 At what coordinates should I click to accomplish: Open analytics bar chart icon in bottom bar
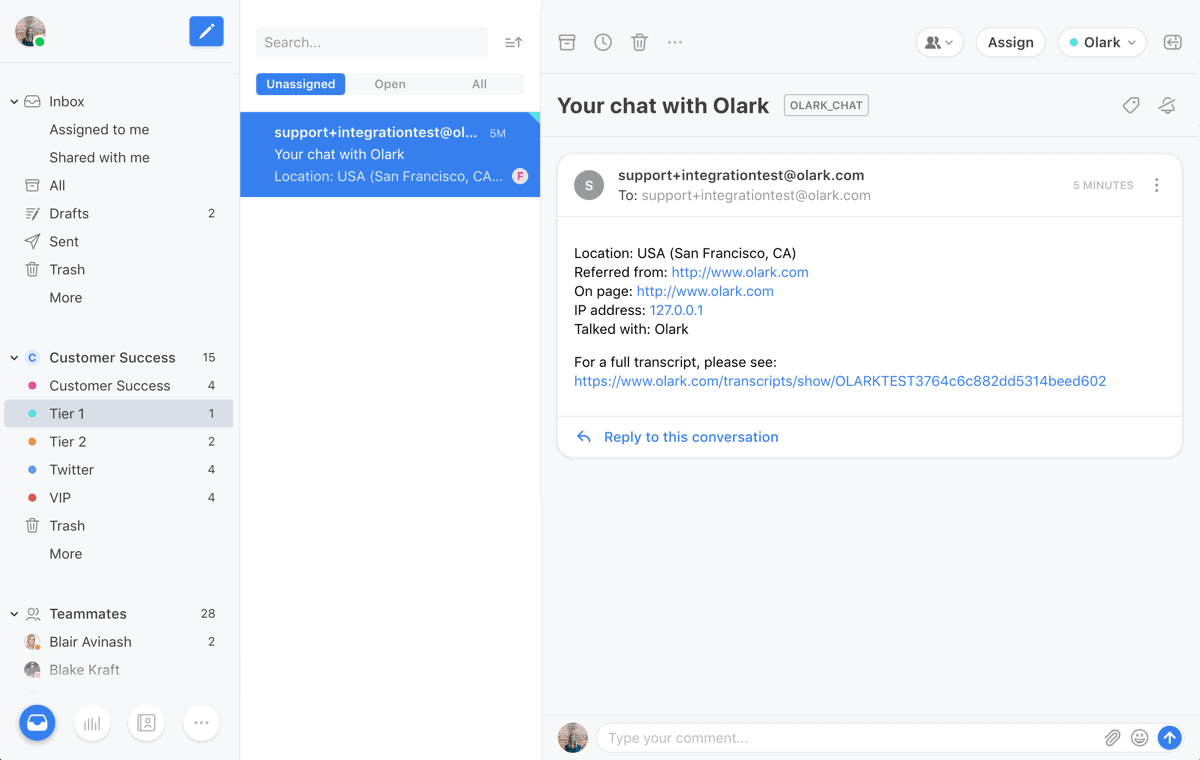click(91, 723)
